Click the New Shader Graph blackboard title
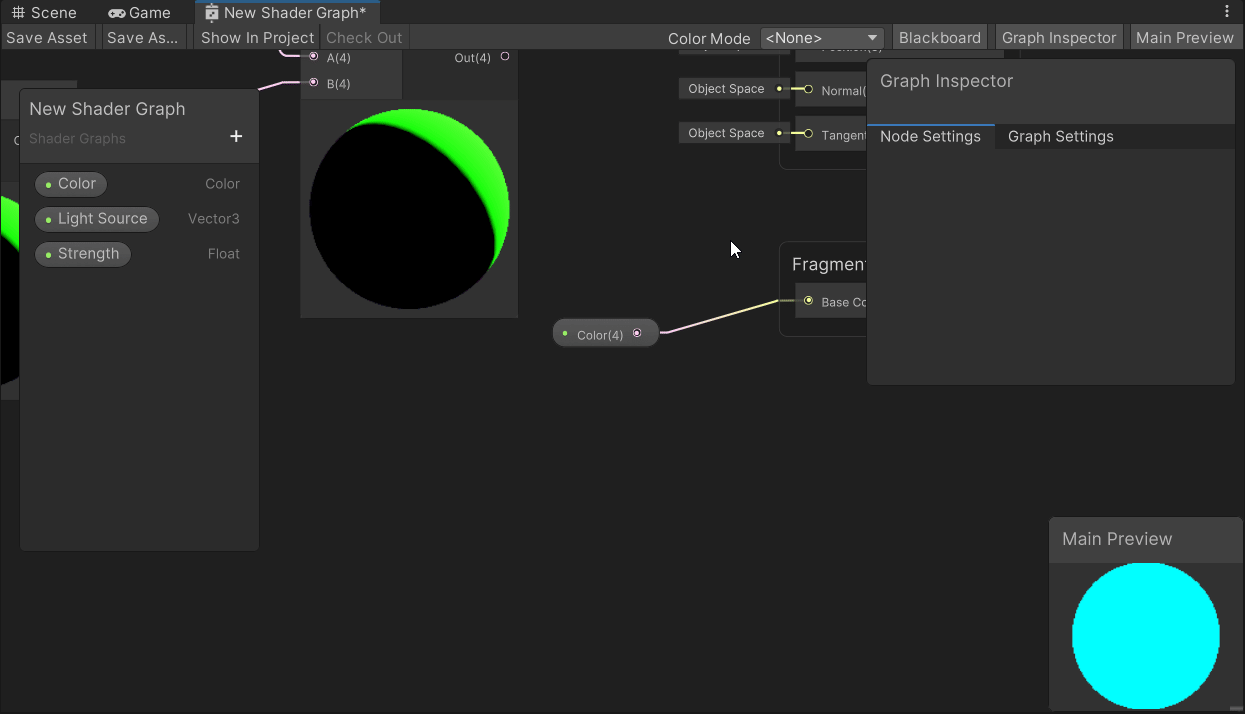 coord(107,109)
